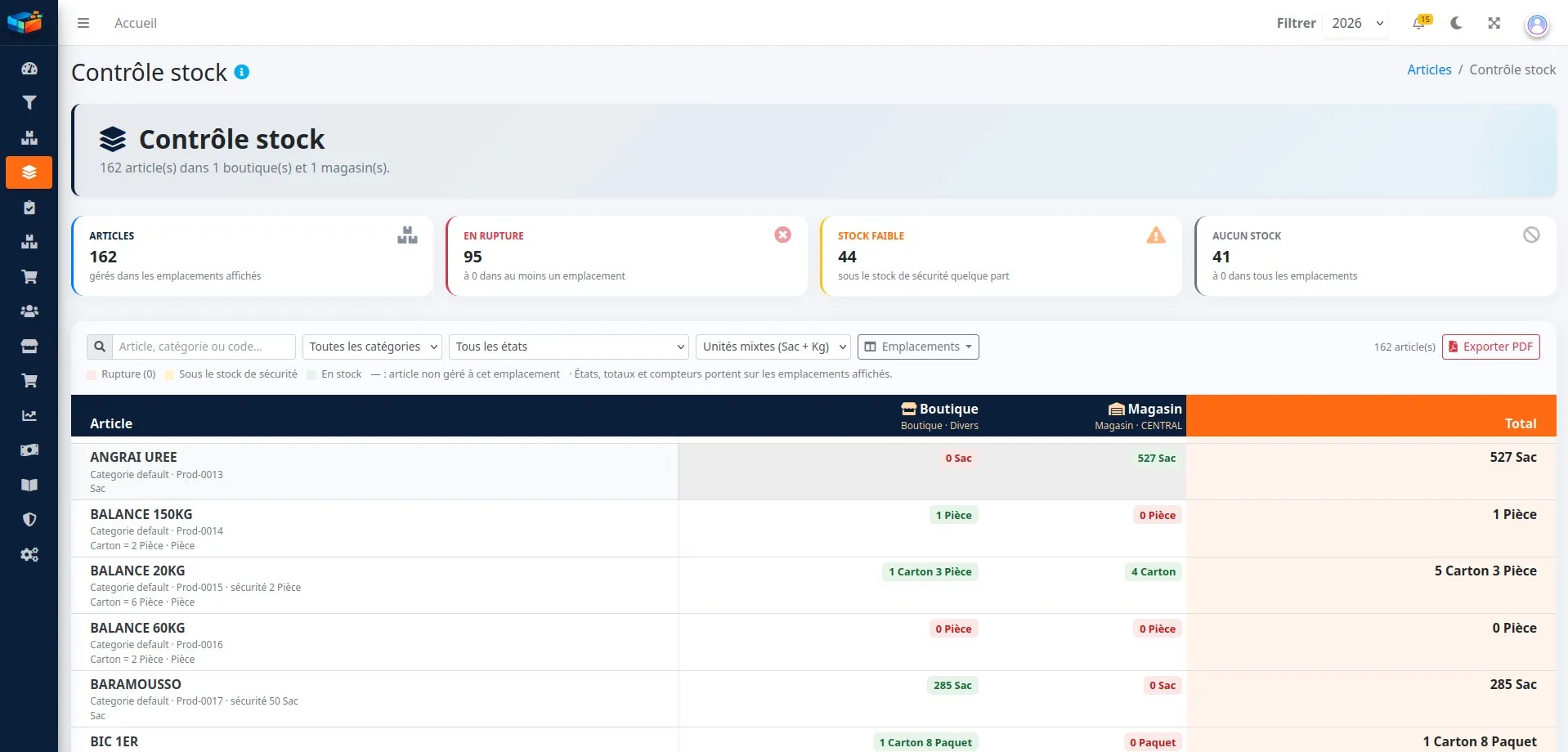This screenshot has width=1568, height=752.
Task: Select the STOCK FAIBLE 44 card
Action: pyautogui.click(x=1001, y=256)
